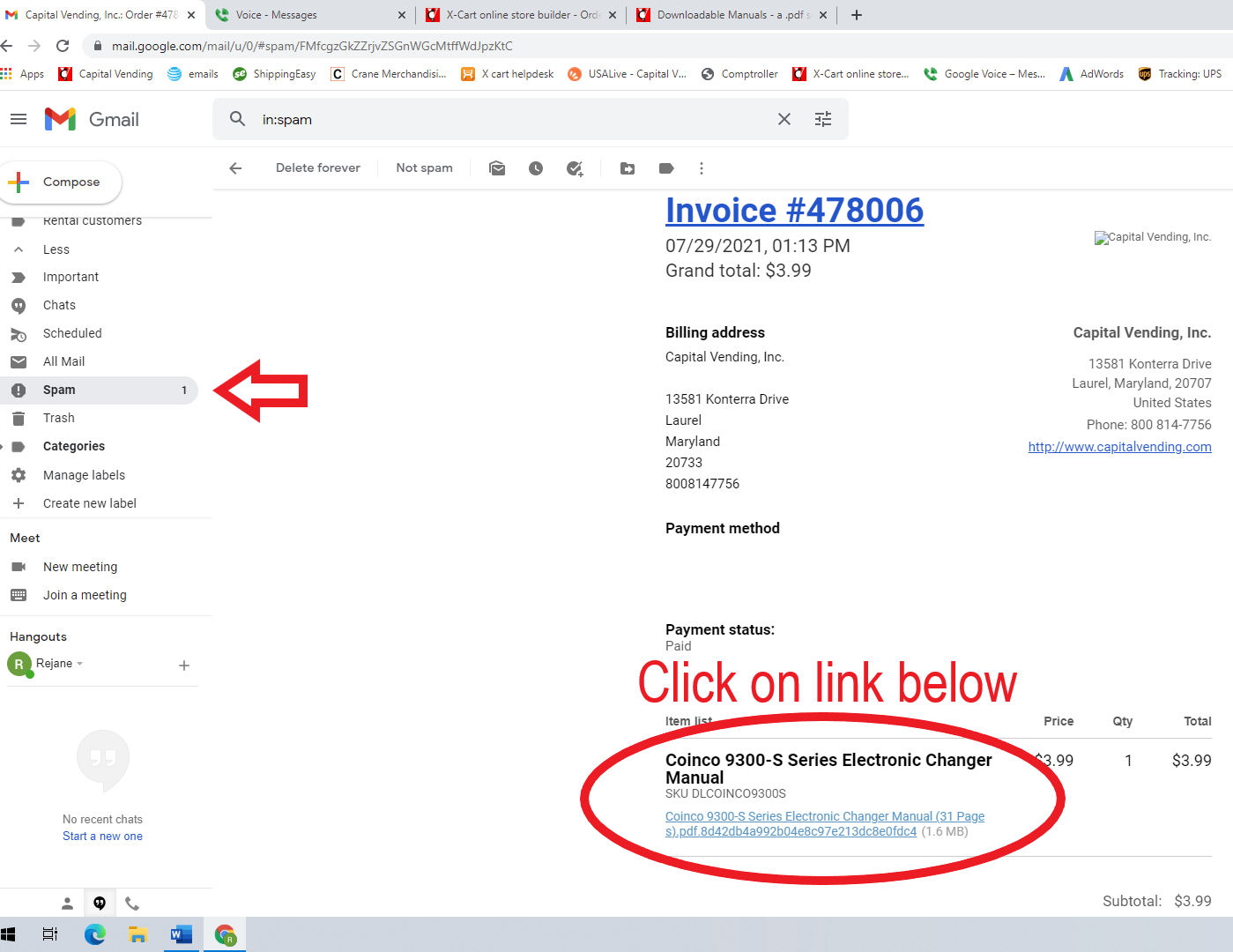Viewport: 1233px width, 952px height.
Task: Add email to Tasks icon
Action: click(575, 168)
